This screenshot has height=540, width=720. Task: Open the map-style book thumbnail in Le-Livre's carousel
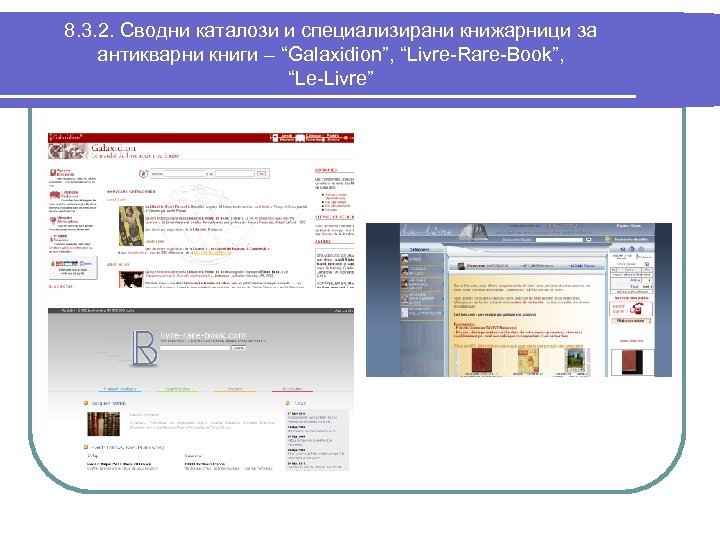pos(528,360)
